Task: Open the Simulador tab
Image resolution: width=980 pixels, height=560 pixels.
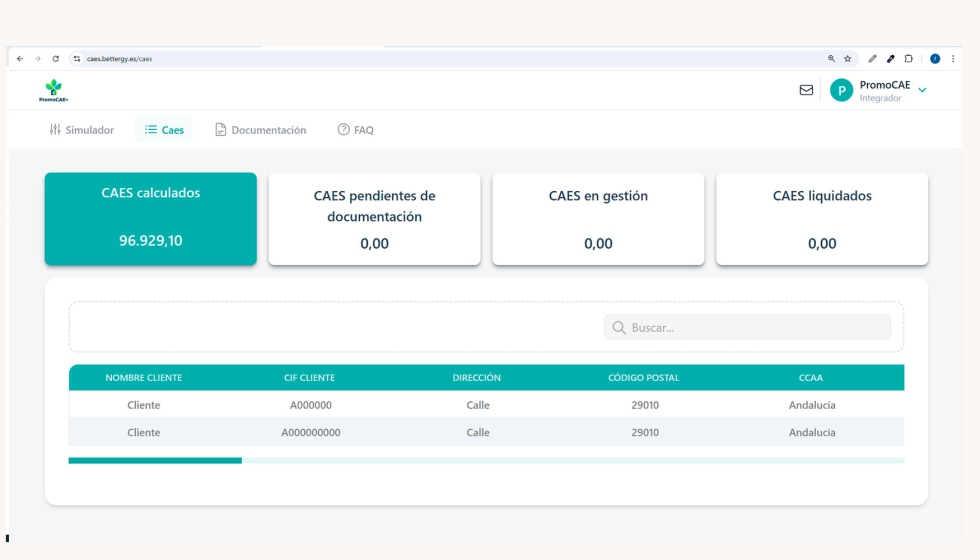Action: (81, 130)
